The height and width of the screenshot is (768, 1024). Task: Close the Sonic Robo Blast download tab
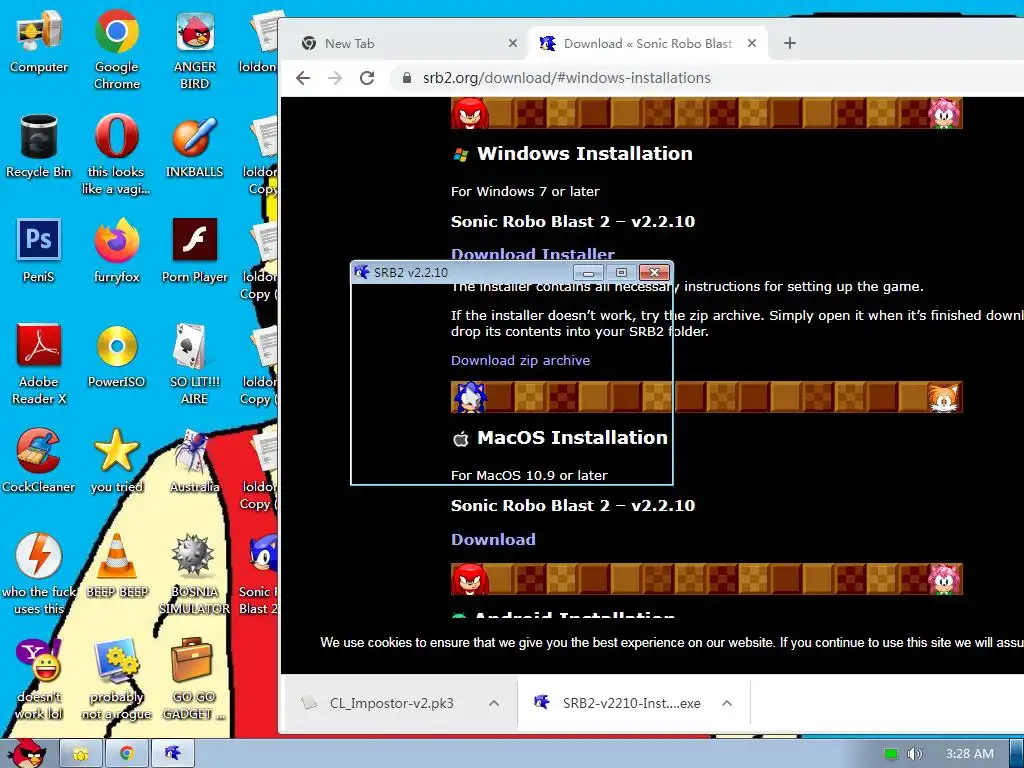[x=752, y=43]
